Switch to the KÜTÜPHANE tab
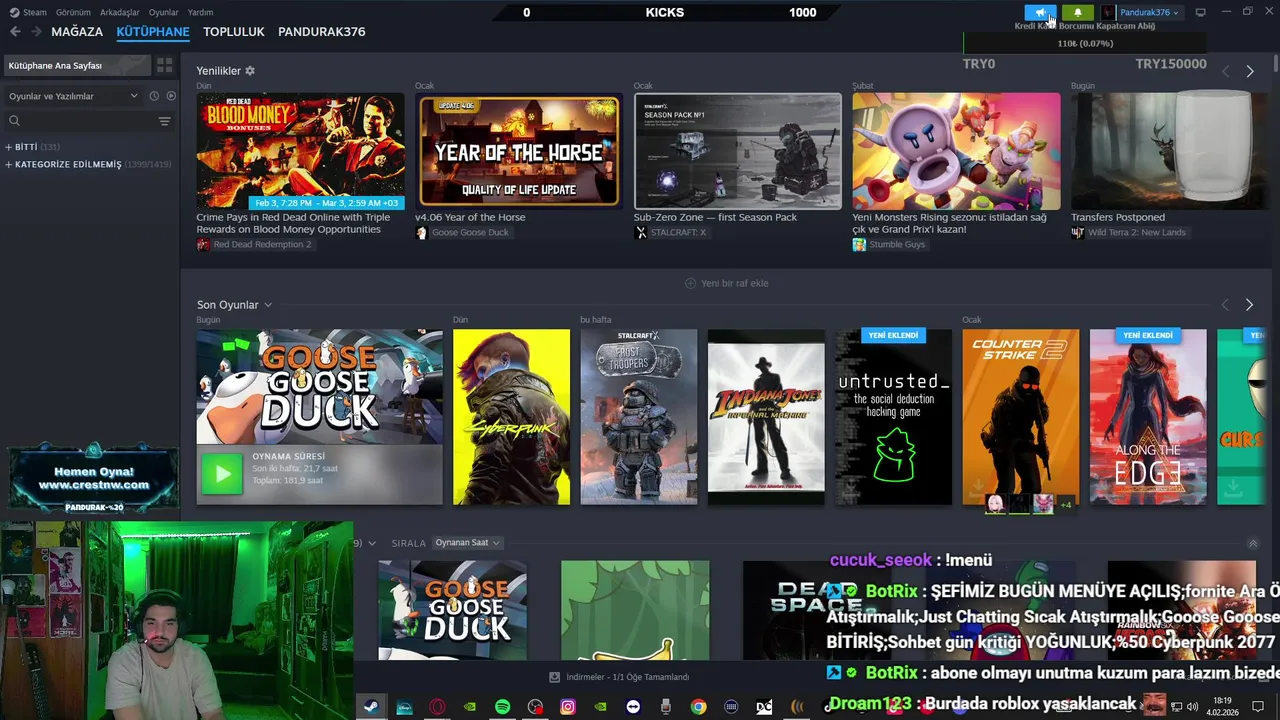Screen dimensions: 1280x720 (153, 32)
